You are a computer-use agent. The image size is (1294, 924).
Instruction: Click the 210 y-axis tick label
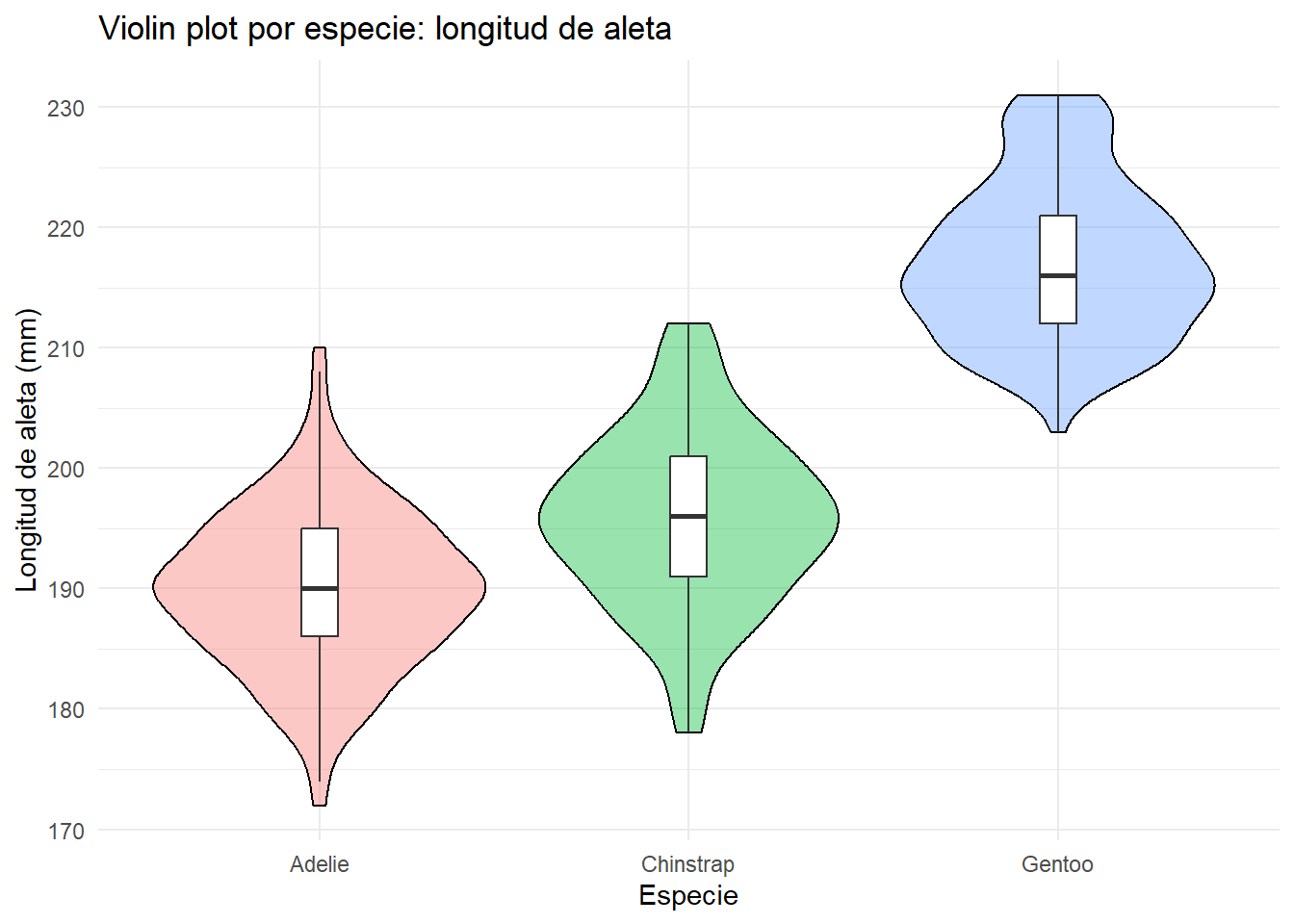tap(65, 349)
